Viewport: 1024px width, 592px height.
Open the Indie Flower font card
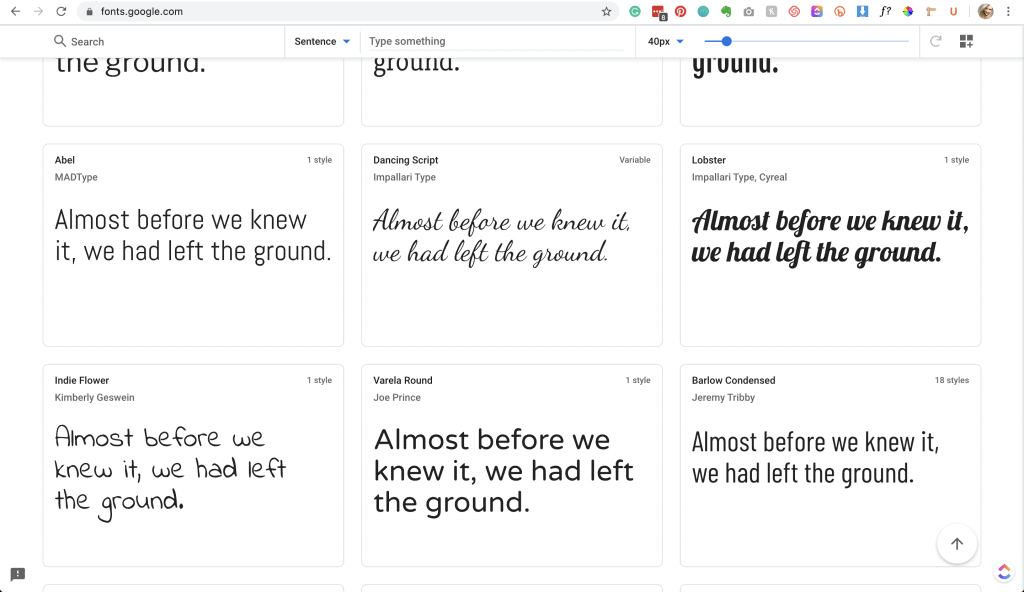pyautogui.click(x=193, y=465)
